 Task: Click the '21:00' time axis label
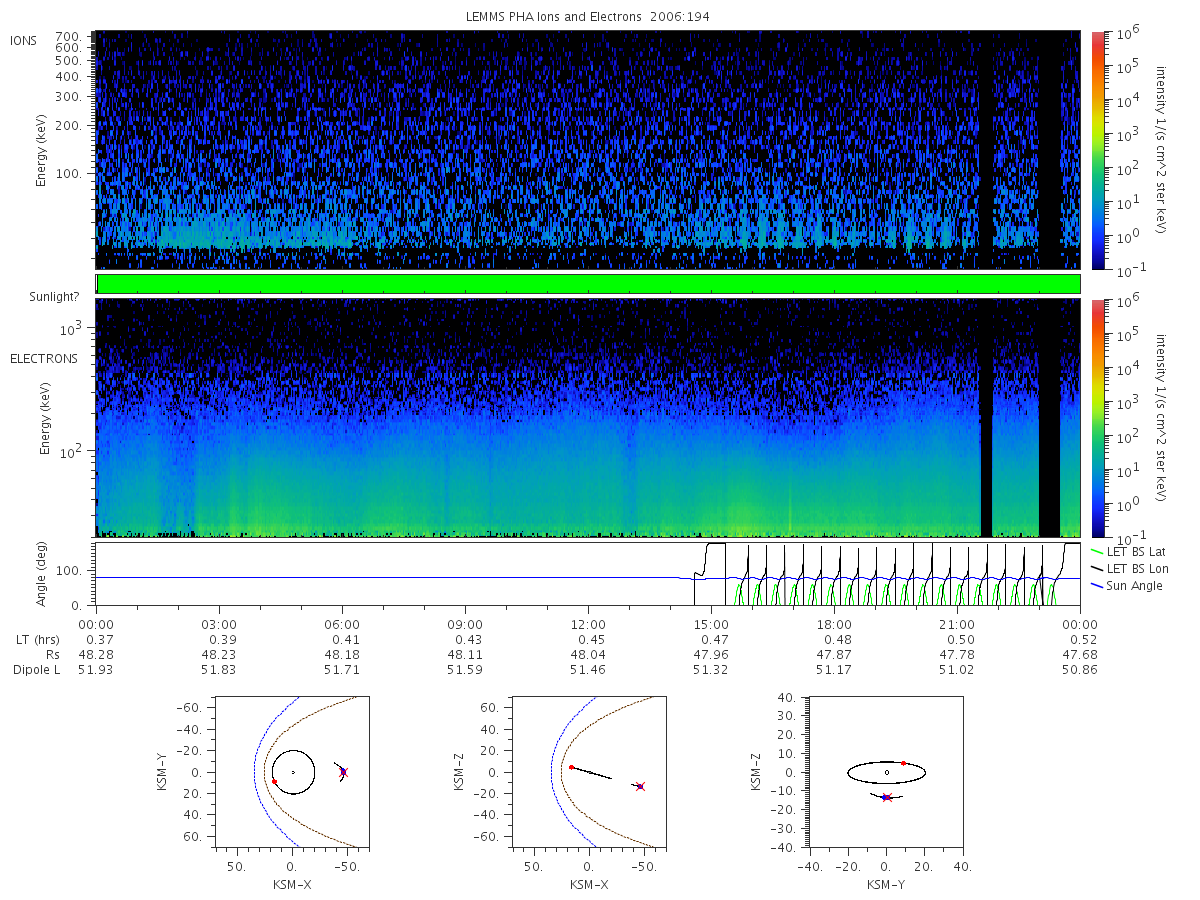(957, 624)
